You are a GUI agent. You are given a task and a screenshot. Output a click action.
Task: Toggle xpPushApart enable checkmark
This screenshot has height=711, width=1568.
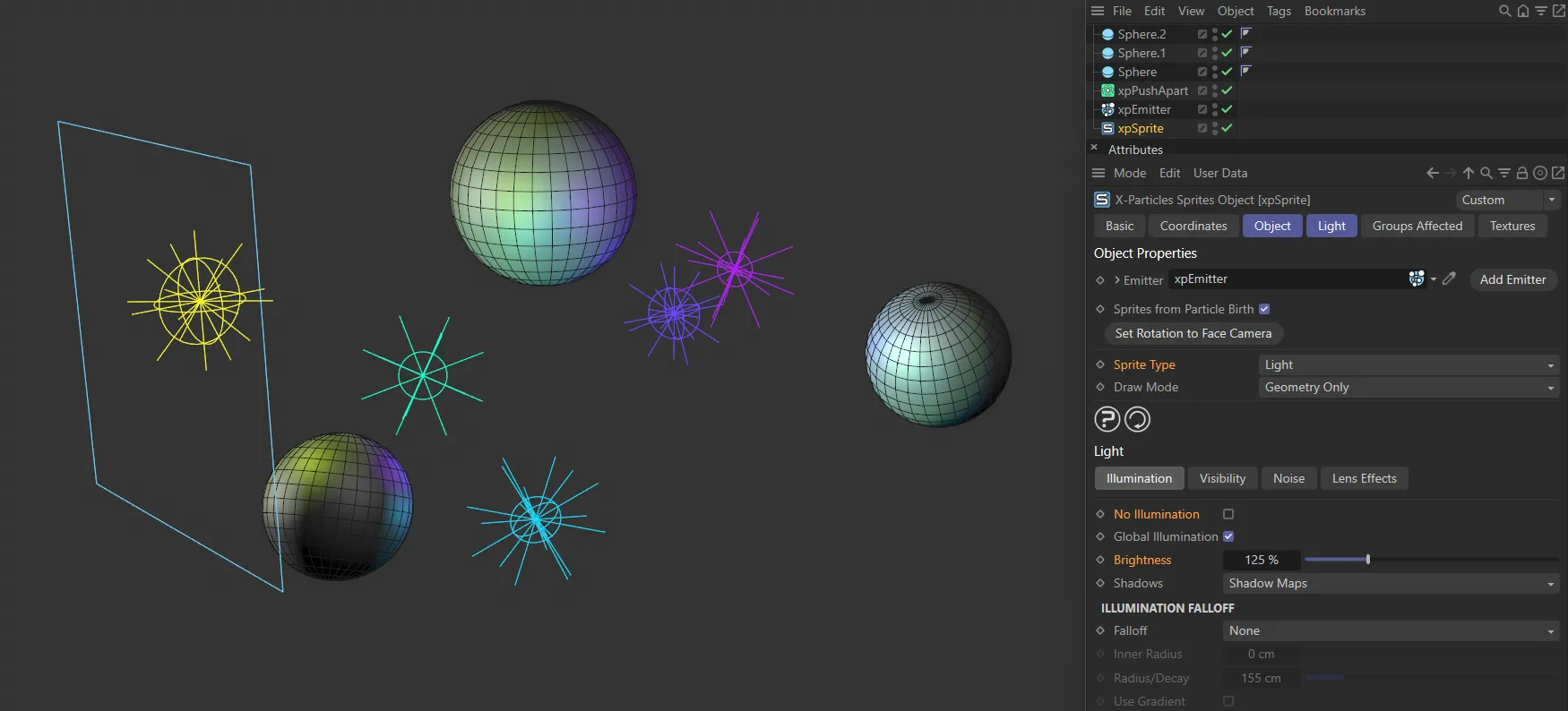click(1227, 90)
